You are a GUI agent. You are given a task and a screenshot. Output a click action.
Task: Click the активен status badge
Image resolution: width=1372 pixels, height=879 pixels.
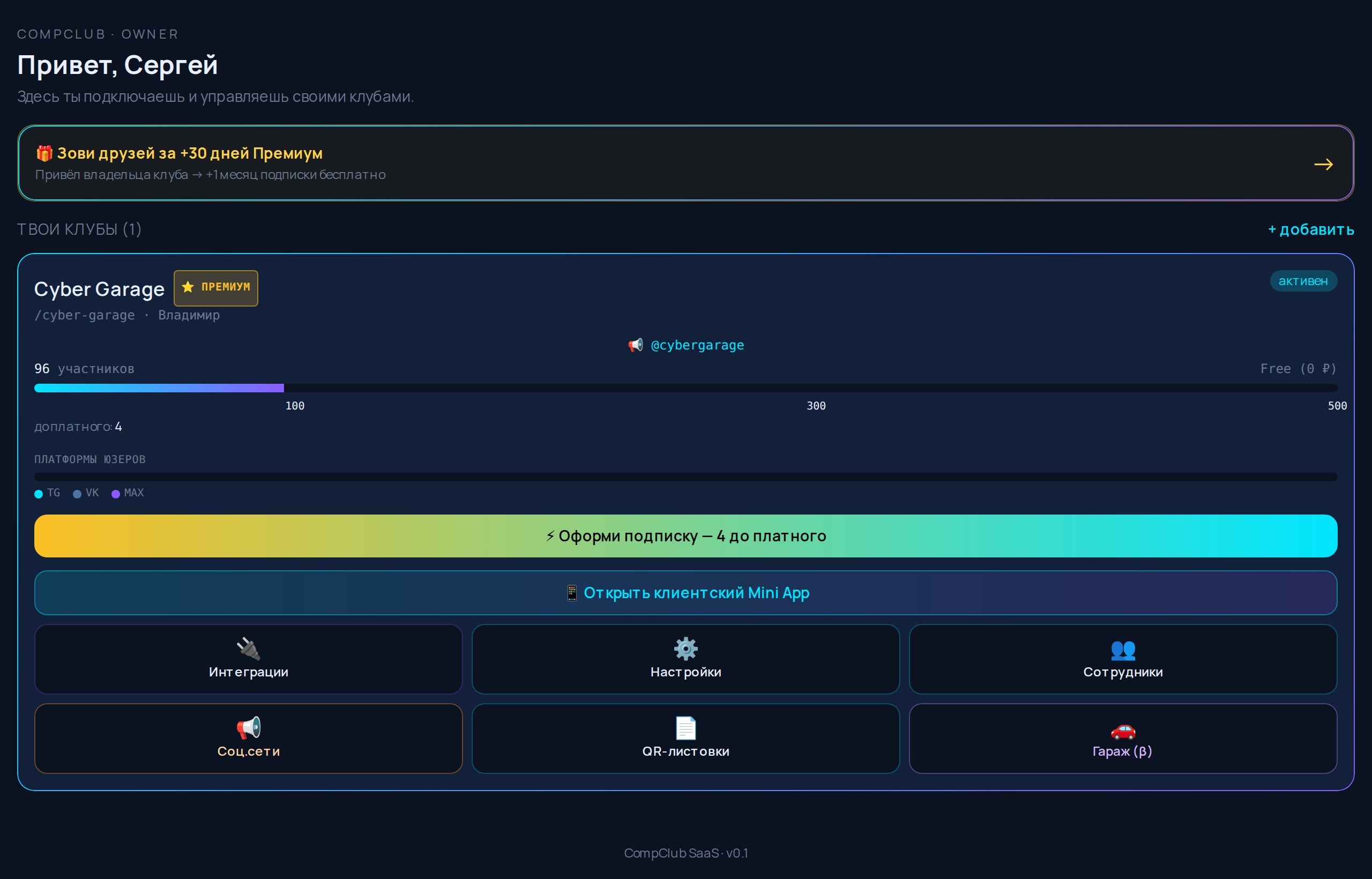pos(1303,281)
